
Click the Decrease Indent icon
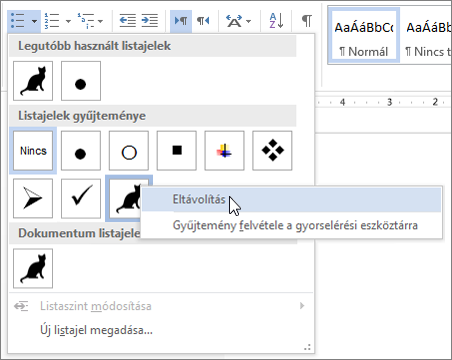point(128,21)
